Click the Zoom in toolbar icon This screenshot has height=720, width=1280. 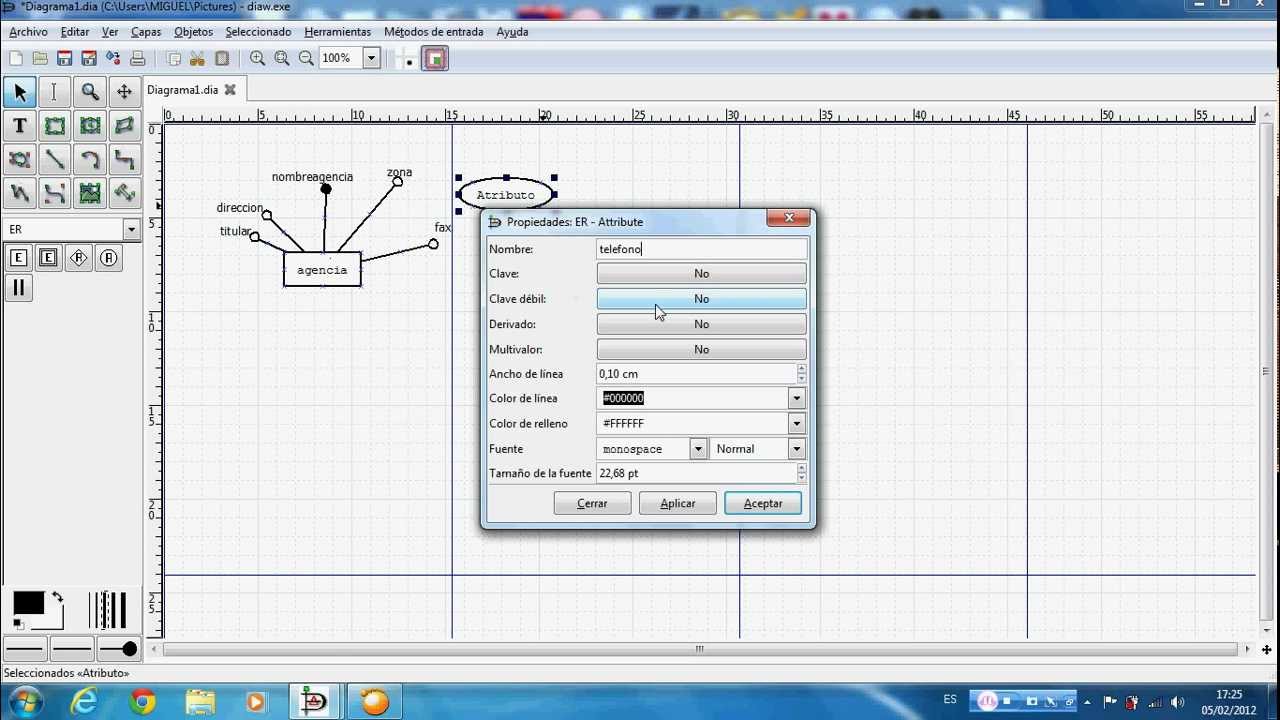coord(258,59)
